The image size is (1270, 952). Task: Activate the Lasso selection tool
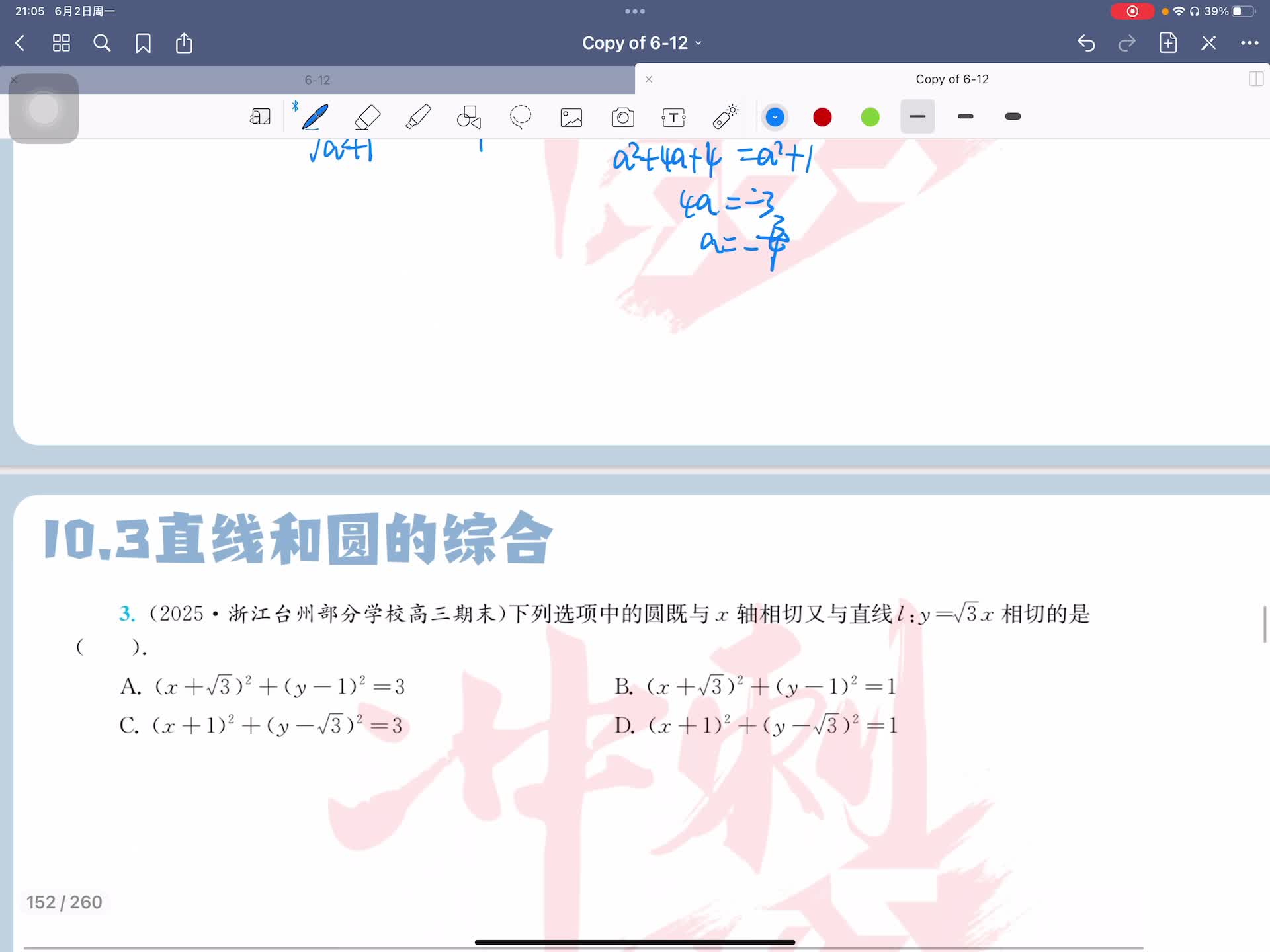pos(521,117)
